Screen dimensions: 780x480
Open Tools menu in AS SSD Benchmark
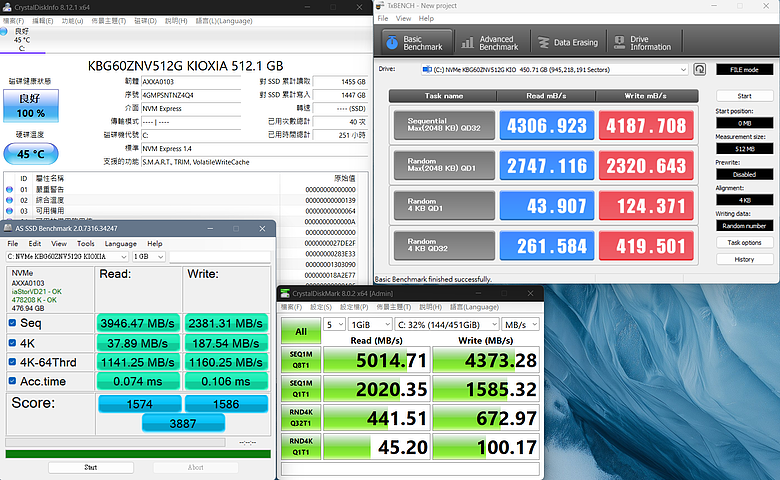tap(86, 244)
